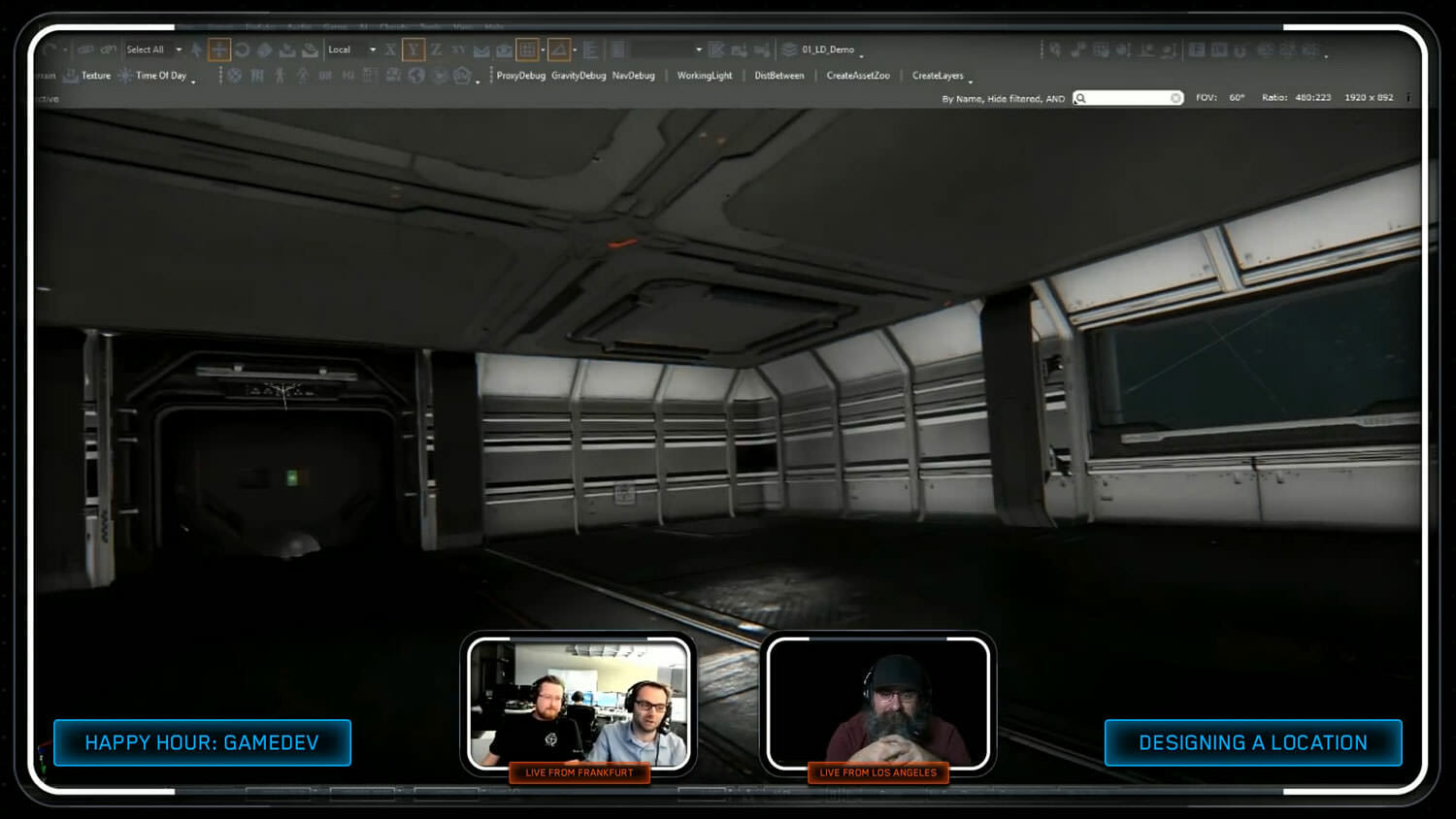Click the clear button in search field
The image size is (1456, 819).
click(x=1175, y=98)
